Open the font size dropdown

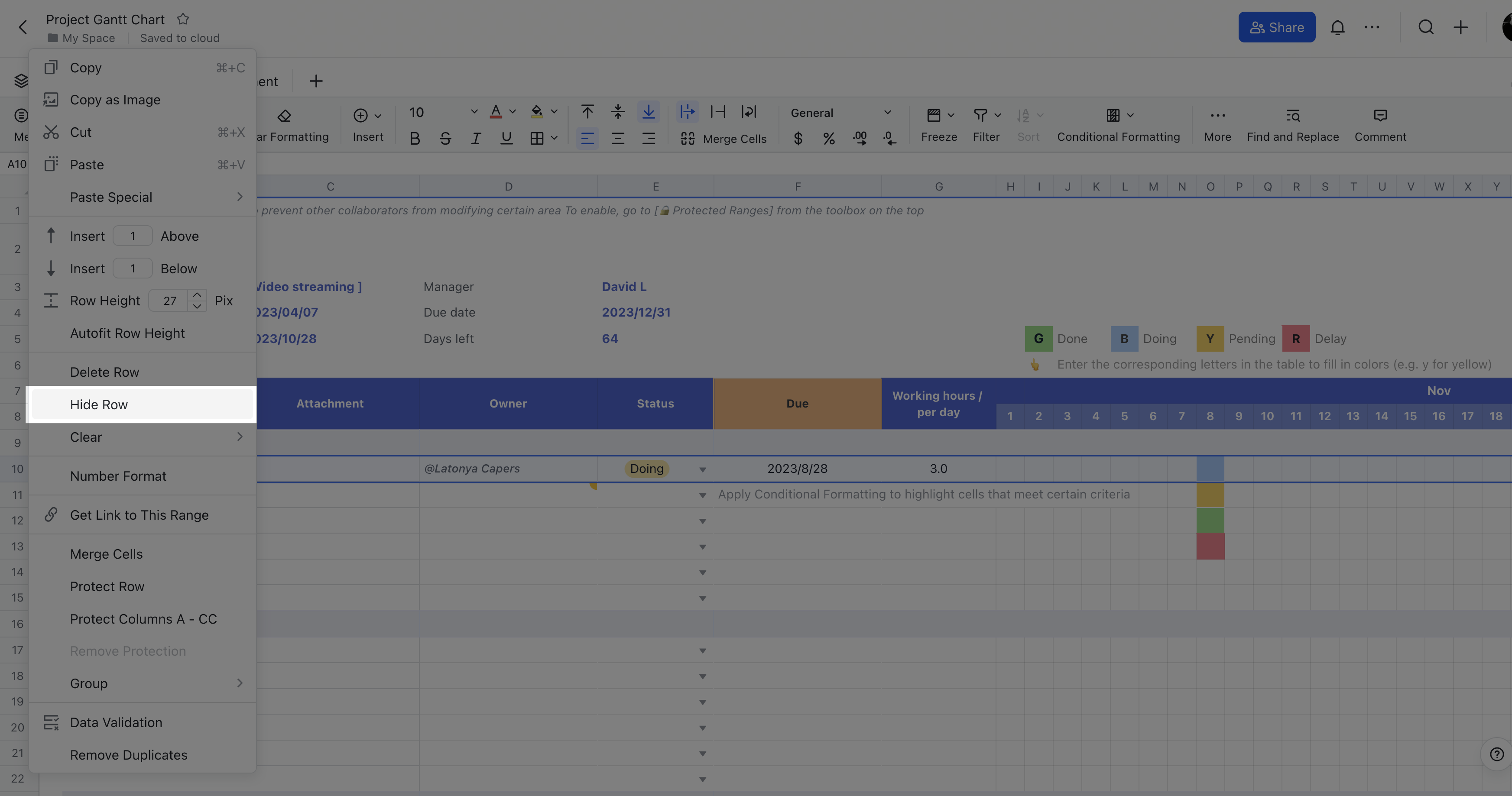pyautogui.click(x=474, y=111)
